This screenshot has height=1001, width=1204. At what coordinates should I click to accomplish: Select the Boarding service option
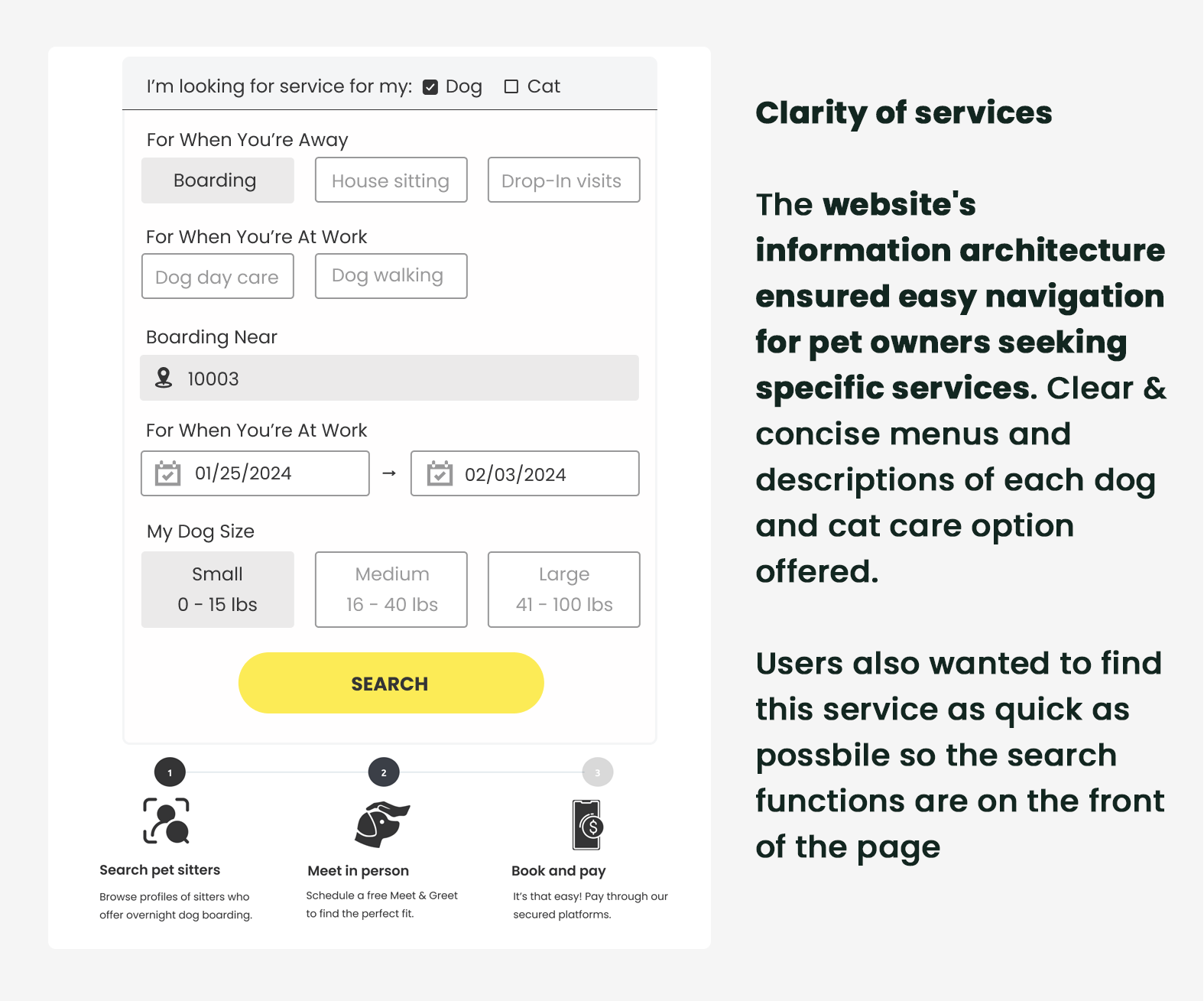pos(217,180)
